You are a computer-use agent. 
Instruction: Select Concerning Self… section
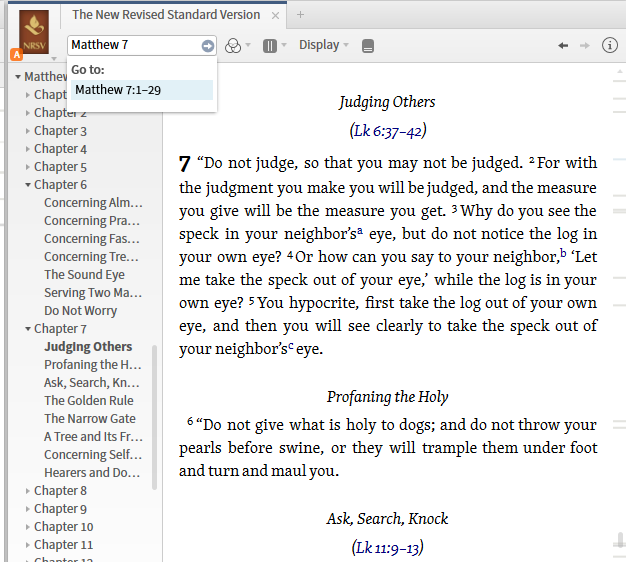[93, 454]
